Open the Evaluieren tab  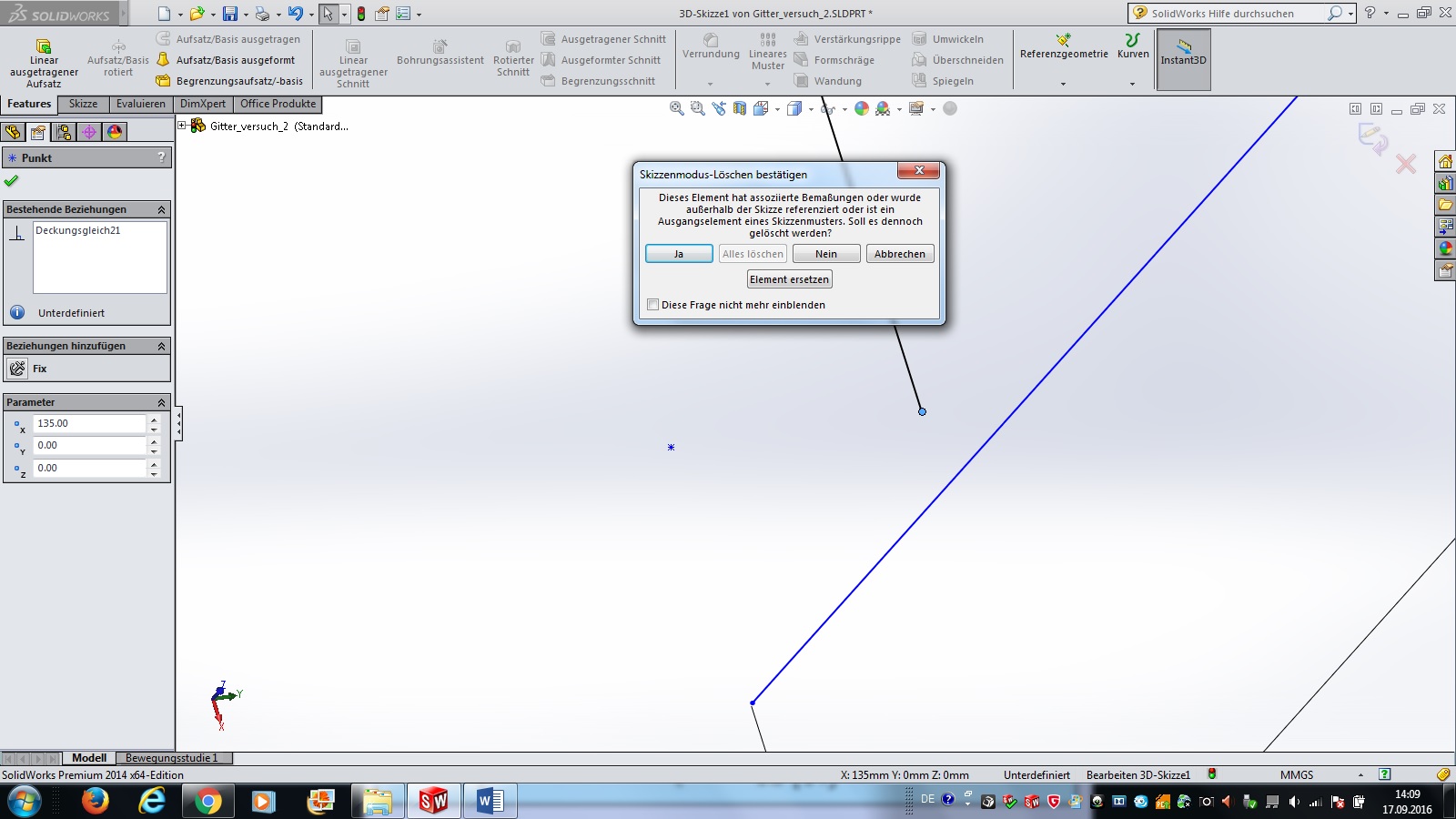click(x=141, y=104)
